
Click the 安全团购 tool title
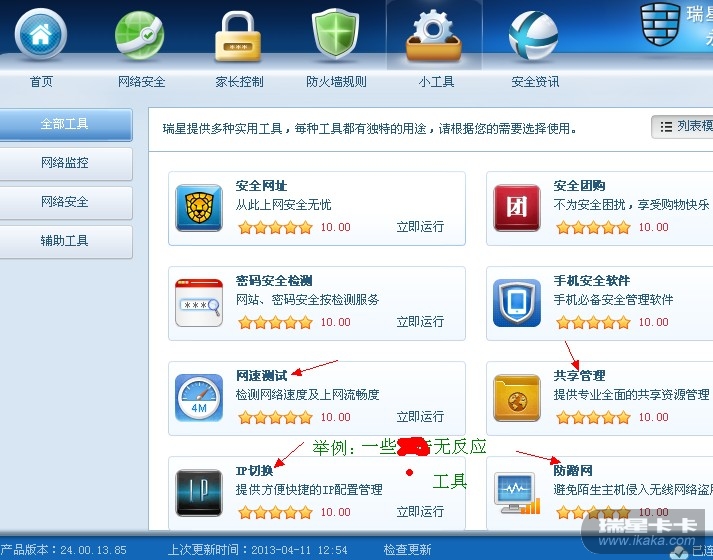(x=579, y=186)
